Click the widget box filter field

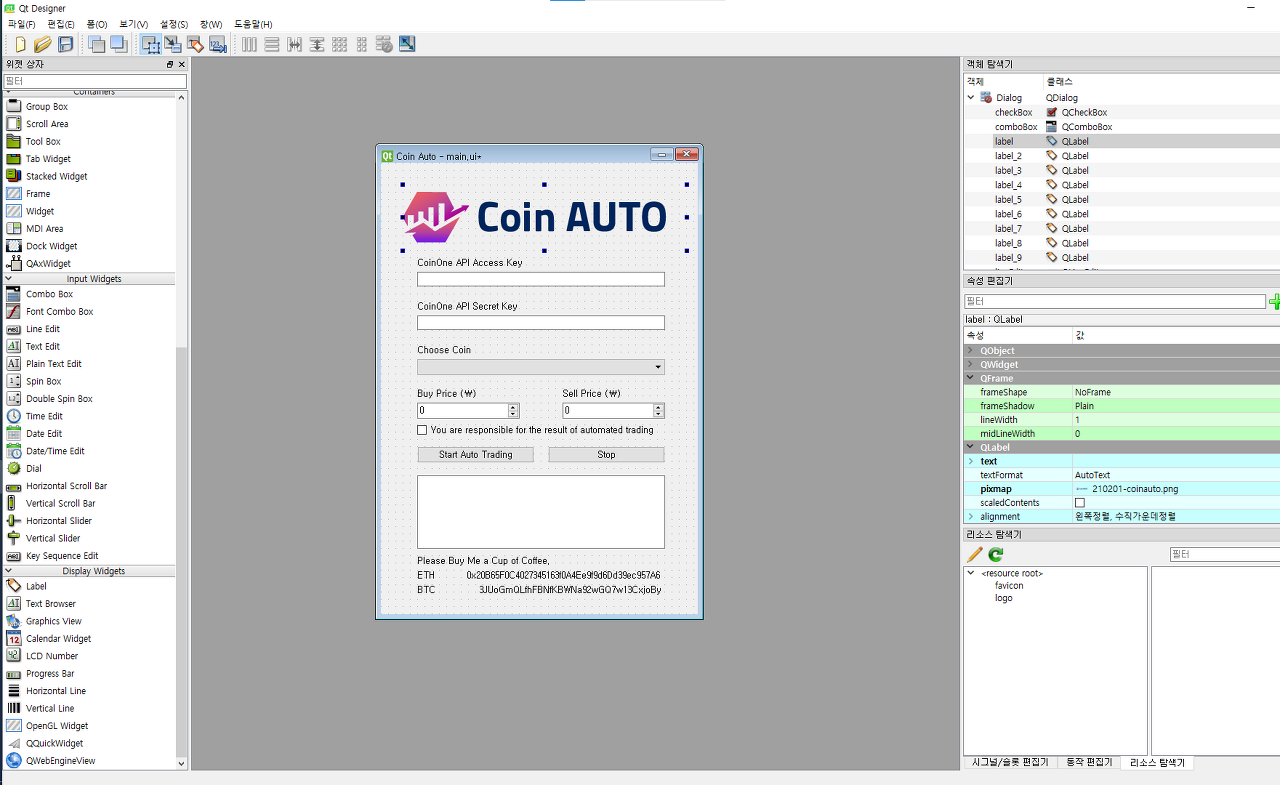tap(95, 81)
